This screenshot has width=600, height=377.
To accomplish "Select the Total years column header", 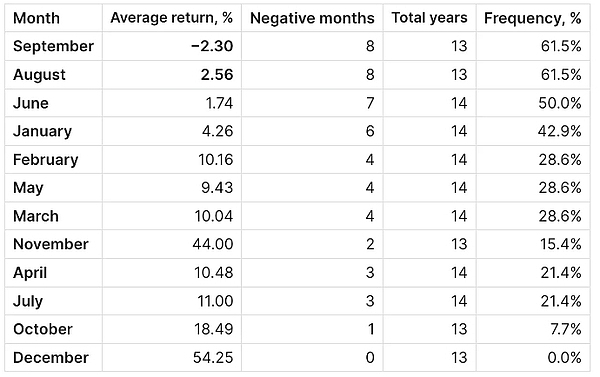I will [x=429, y=18].
